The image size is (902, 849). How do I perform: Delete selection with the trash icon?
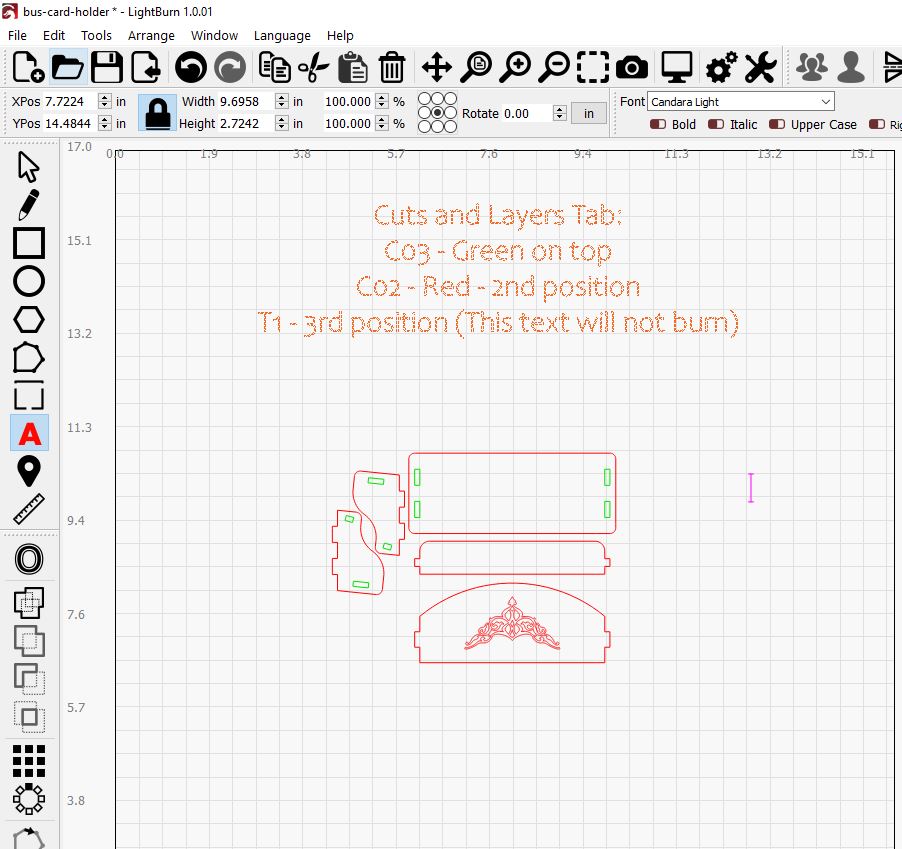(392, 67)
